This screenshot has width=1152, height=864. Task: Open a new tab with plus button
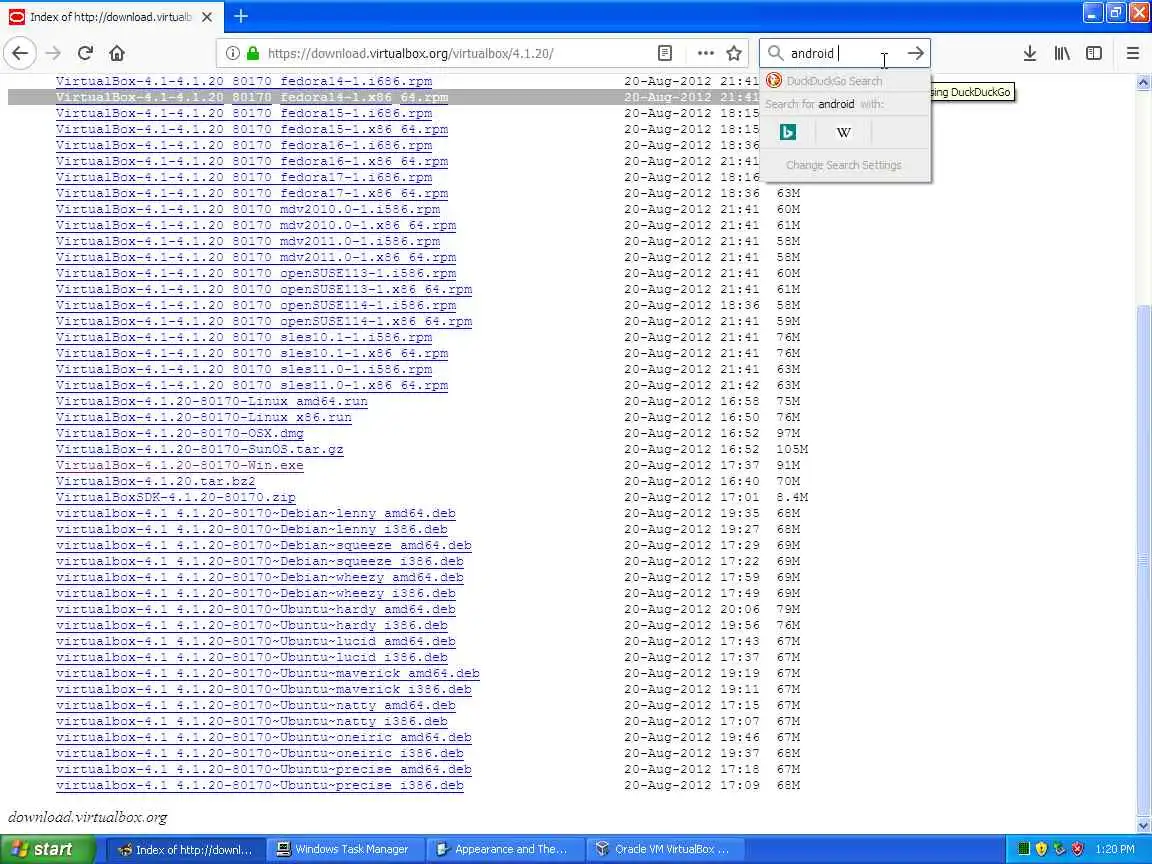pyautogui.click(x=241, y=15)
